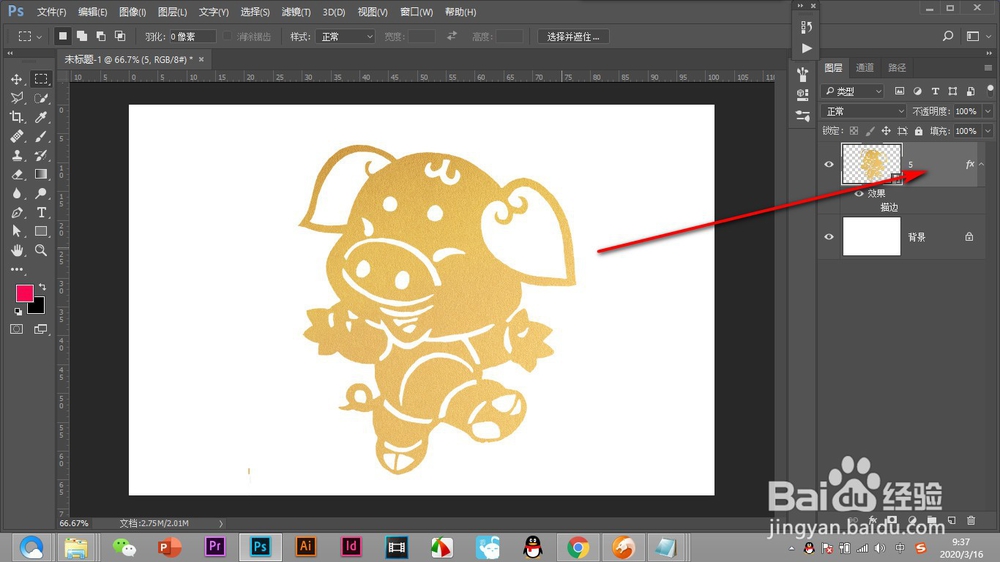Select the Brush tool
This screenshot has height=562, width=1000.
41,137
